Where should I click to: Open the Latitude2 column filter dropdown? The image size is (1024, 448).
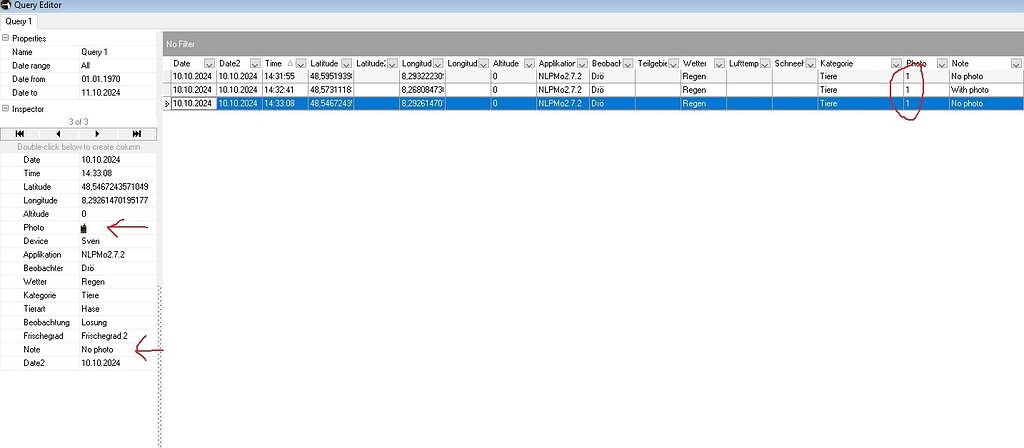(x=392, y=63)
